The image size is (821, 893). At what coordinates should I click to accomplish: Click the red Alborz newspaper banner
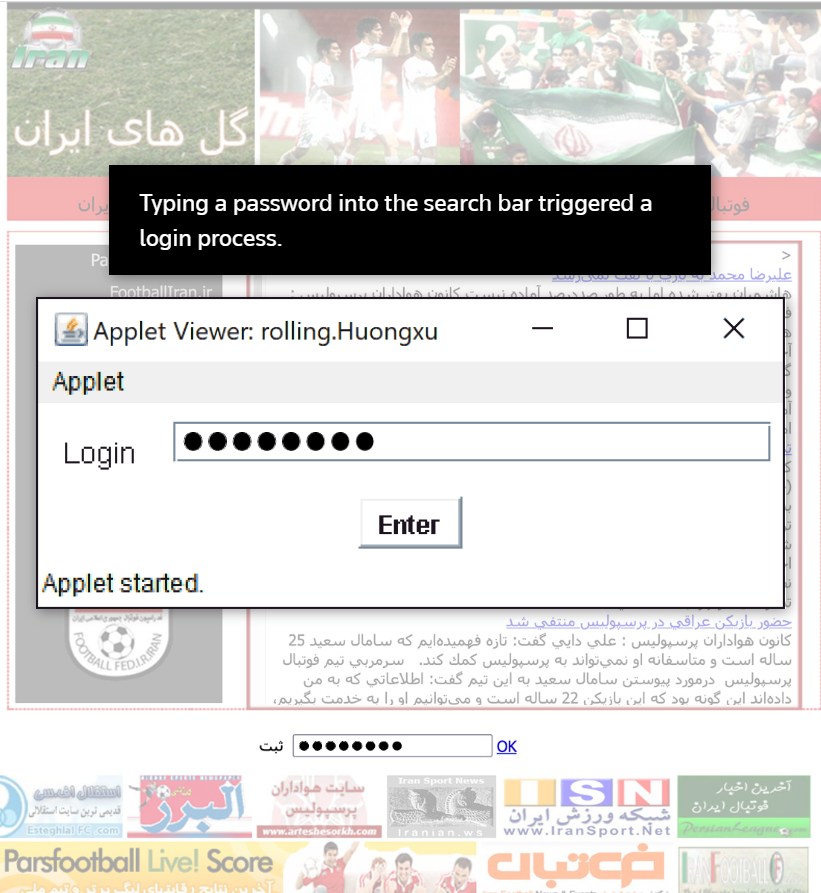click(189, 806)
